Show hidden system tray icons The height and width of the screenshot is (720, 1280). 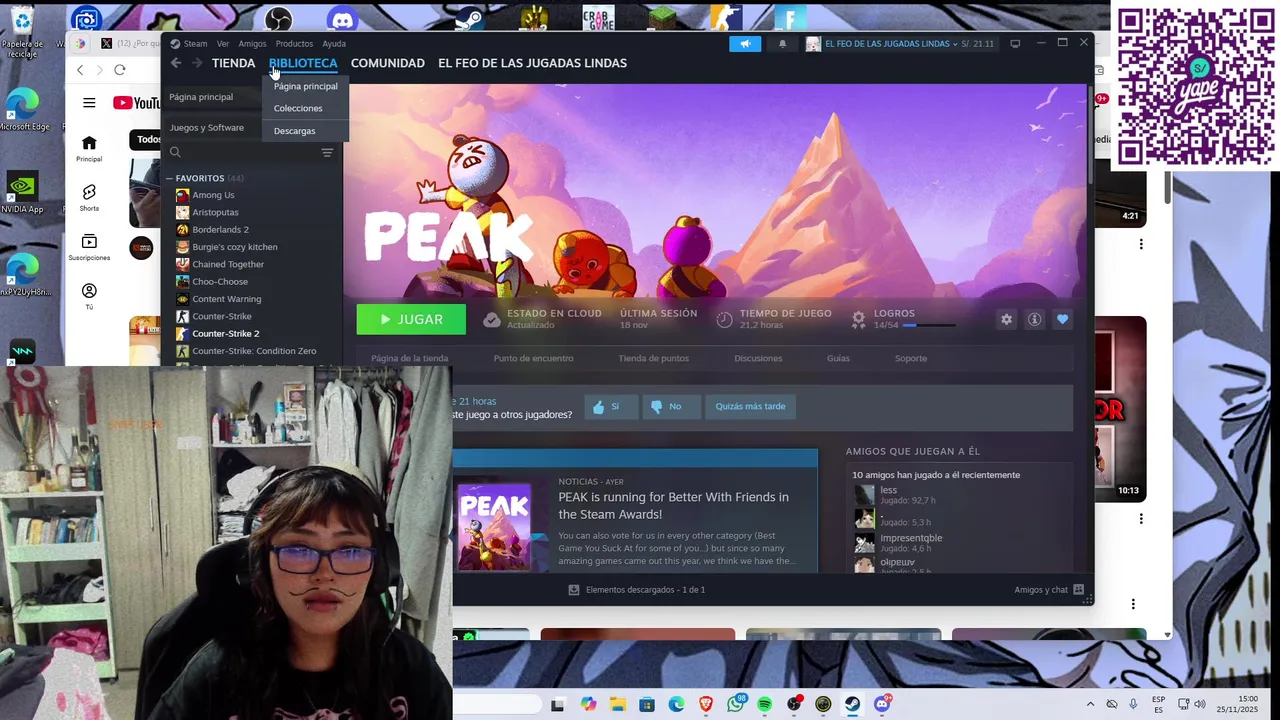1090,704
